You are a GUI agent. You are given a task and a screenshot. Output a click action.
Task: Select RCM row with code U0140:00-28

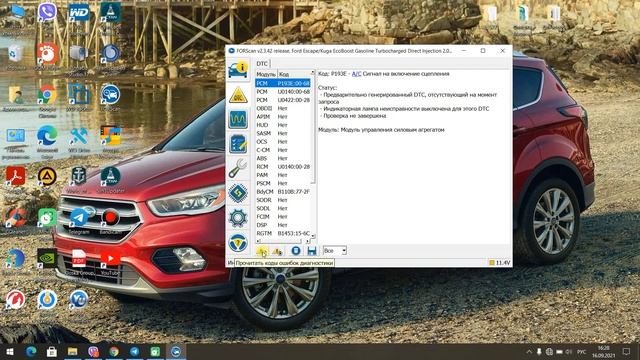[283, 167]
